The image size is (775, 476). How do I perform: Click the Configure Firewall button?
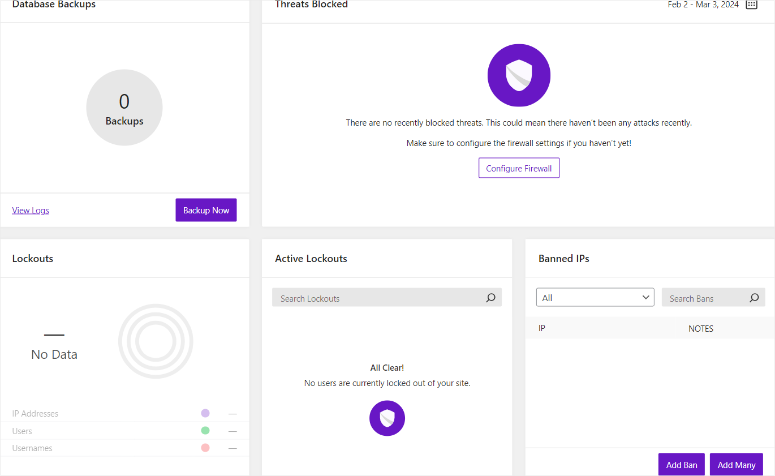[518, 168]
